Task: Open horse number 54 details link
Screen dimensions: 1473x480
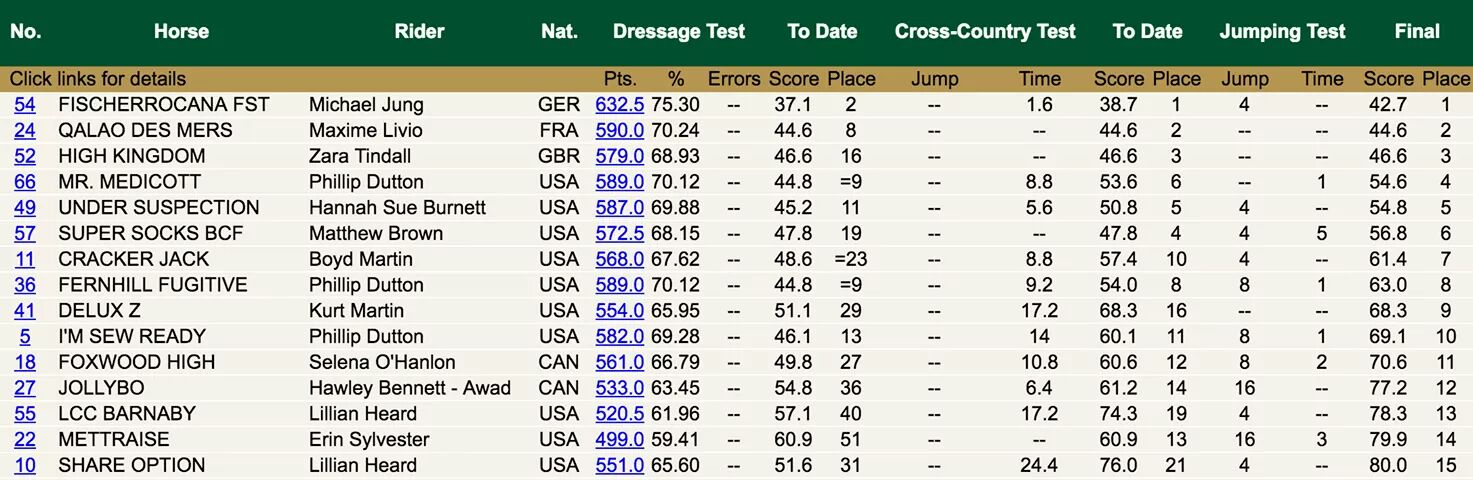Action: 24,105
